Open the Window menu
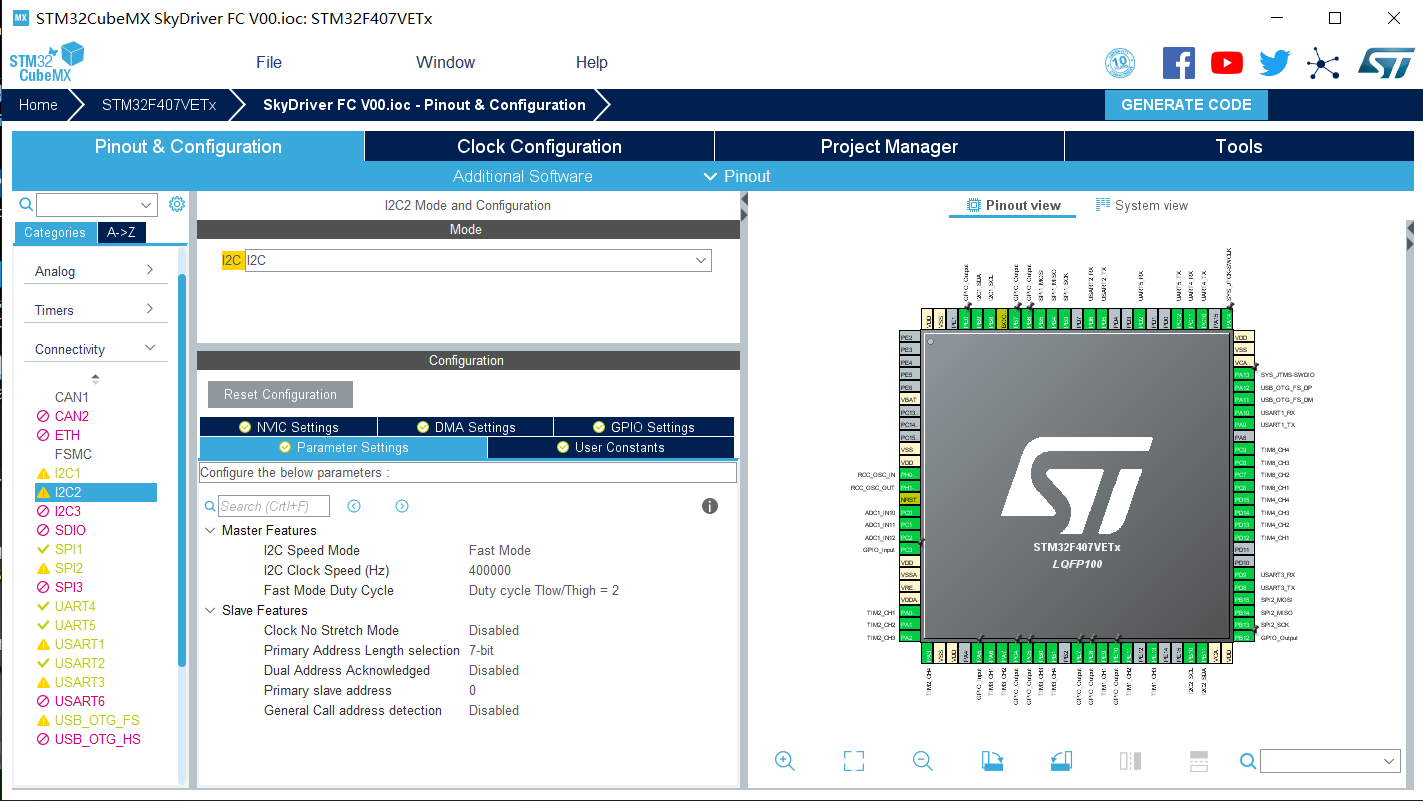The width and height of the screenshot is (1423, 801). point(445,62)
